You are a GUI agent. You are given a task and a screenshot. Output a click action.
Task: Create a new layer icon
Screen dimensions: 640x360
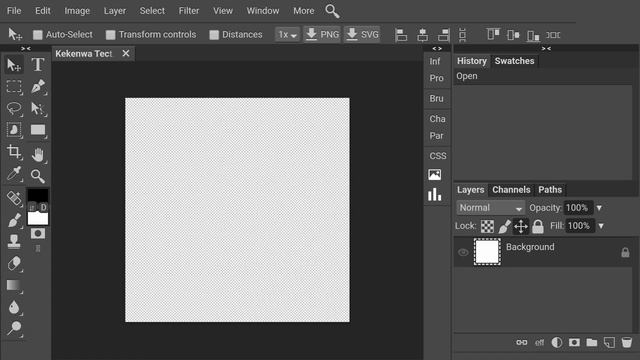tap(609, 342)
